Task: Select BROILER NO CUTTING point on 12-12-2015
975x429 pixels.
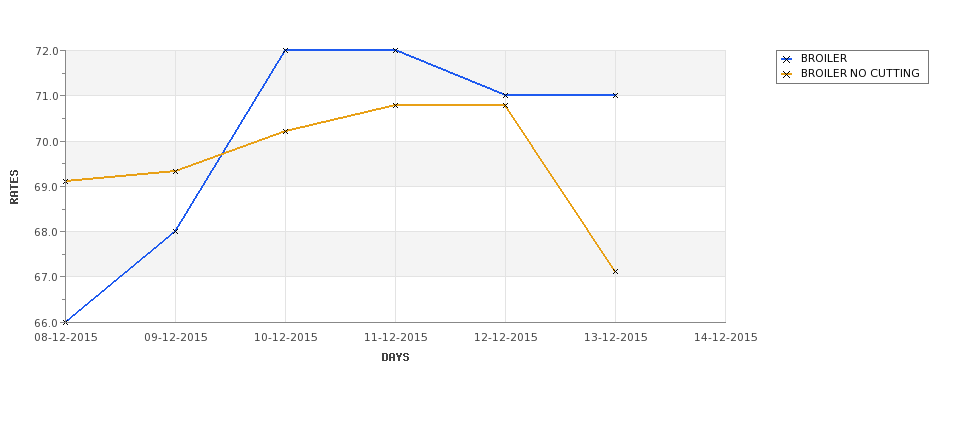Action: click(x=506, y=105)
